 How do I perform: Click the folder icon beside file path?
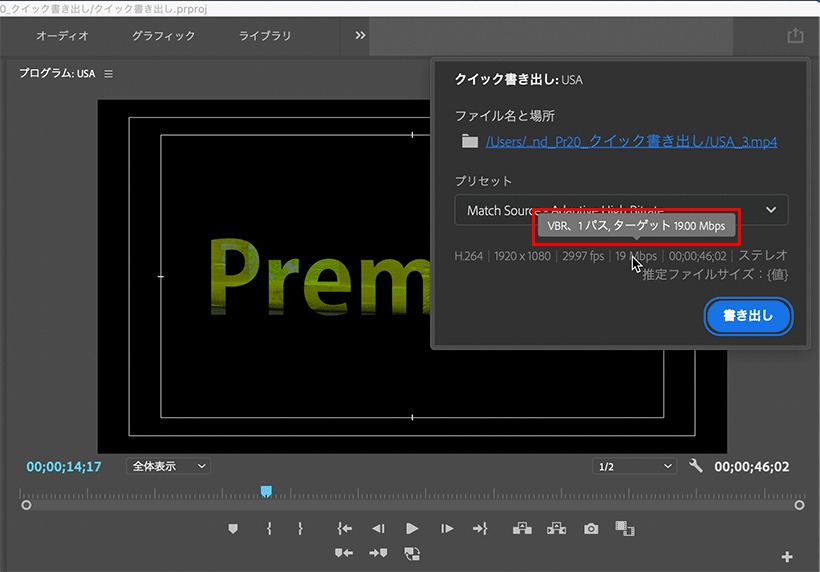pos(470,141)
